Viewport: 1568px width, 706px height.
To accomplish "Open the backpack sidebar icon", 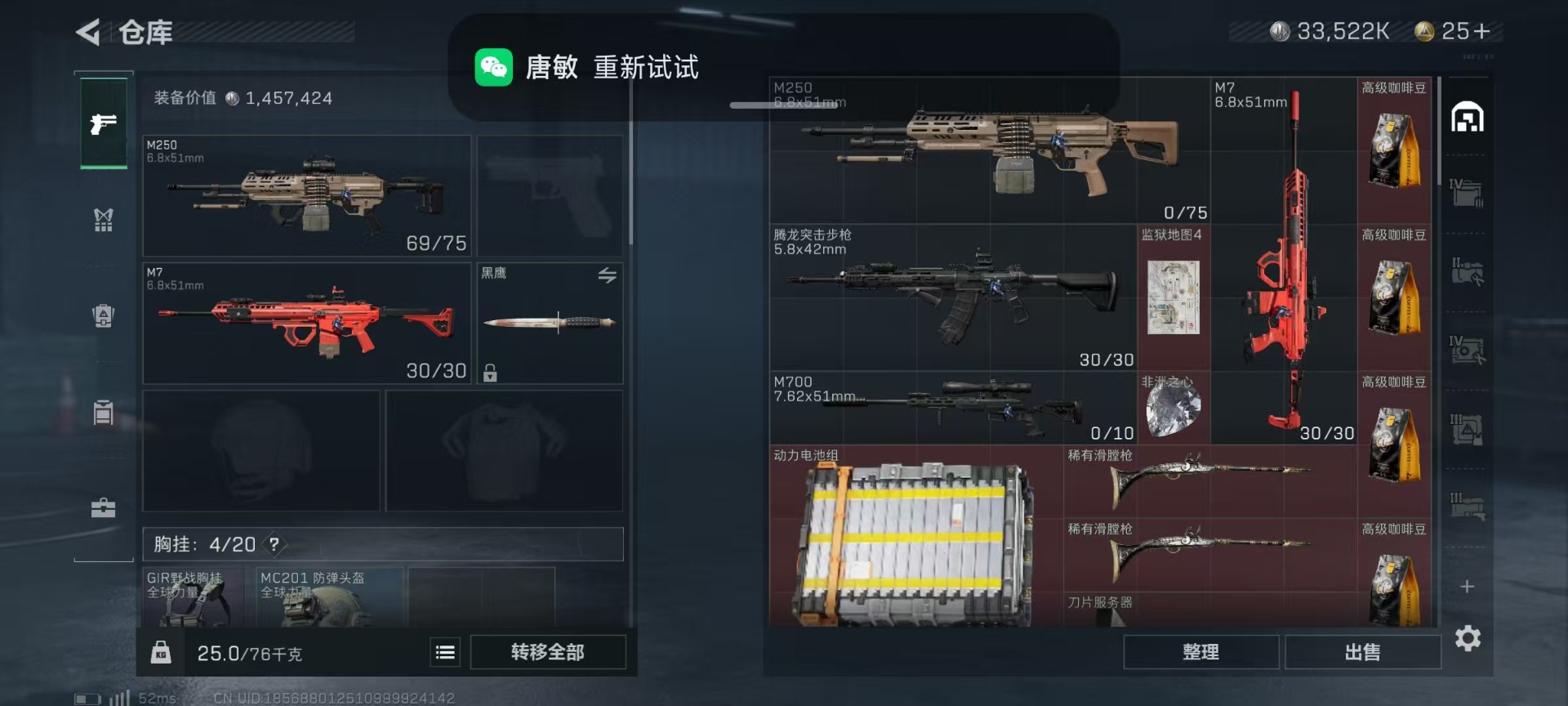I will click(103, 315).
